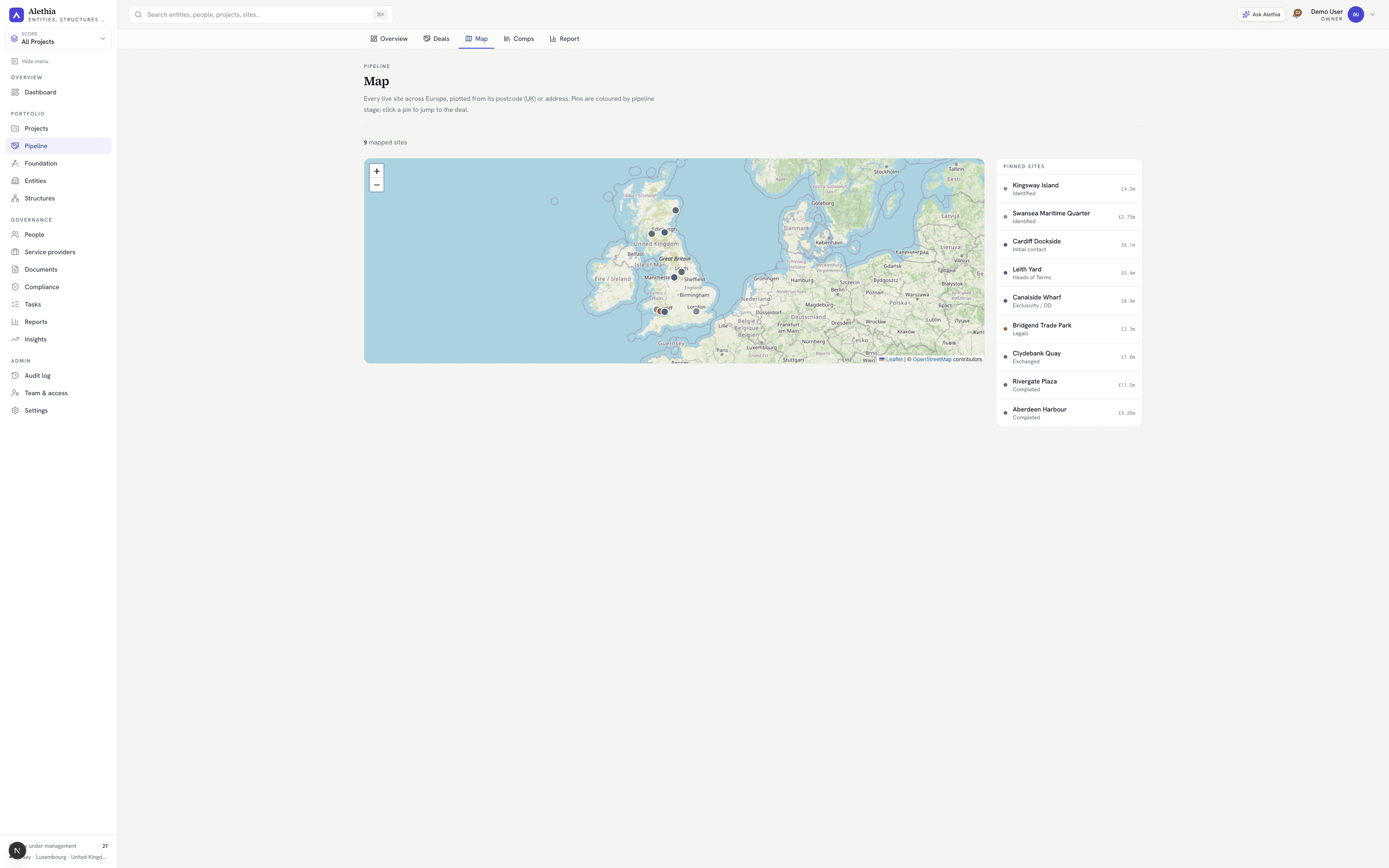Click the DU user avatar
Viewport: 1389px width, 868px height.
click(1356, 14)
